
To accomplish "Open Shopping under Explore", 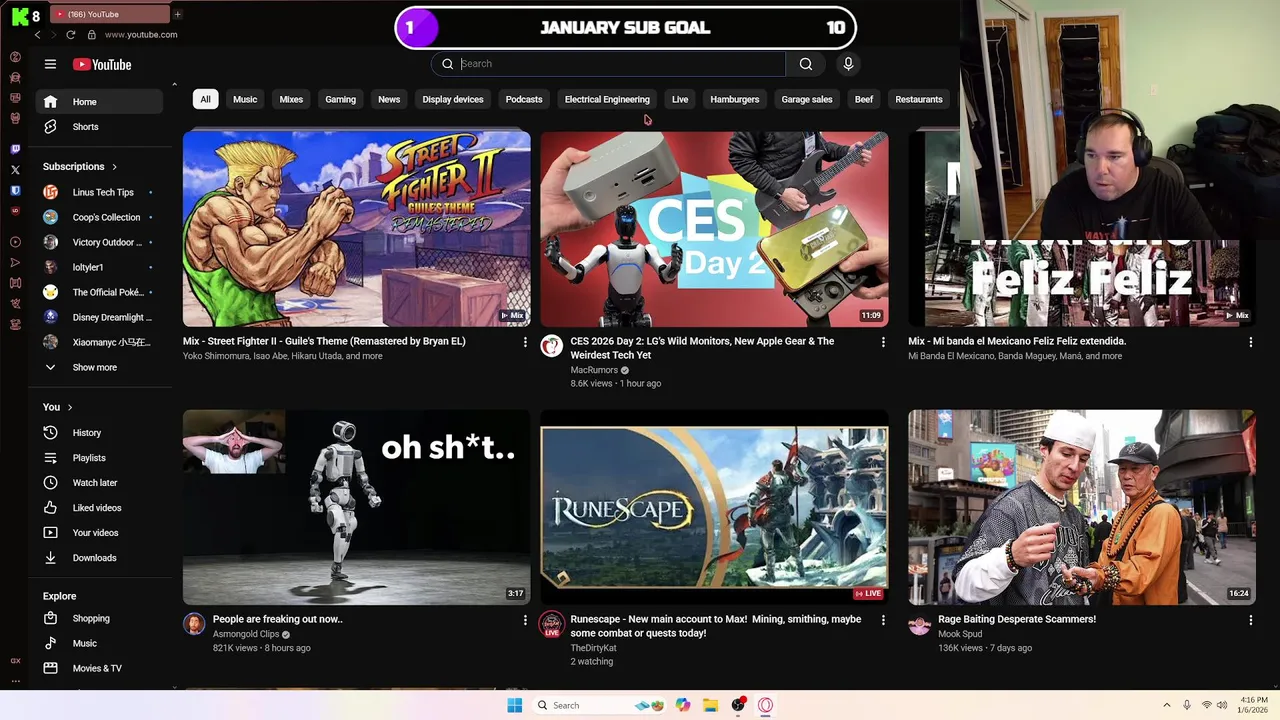I will [x=99, y=618].
